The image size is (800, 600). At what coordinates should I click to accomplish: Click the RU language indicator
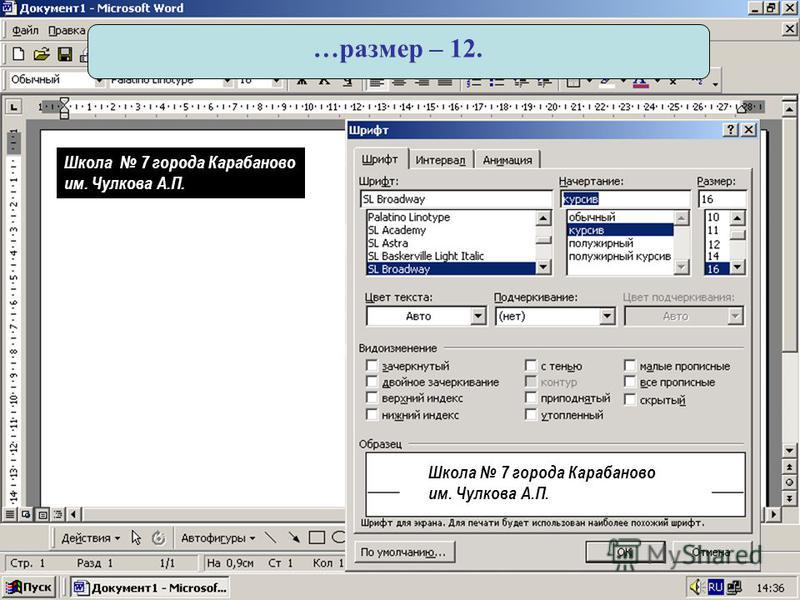[715, 587]
